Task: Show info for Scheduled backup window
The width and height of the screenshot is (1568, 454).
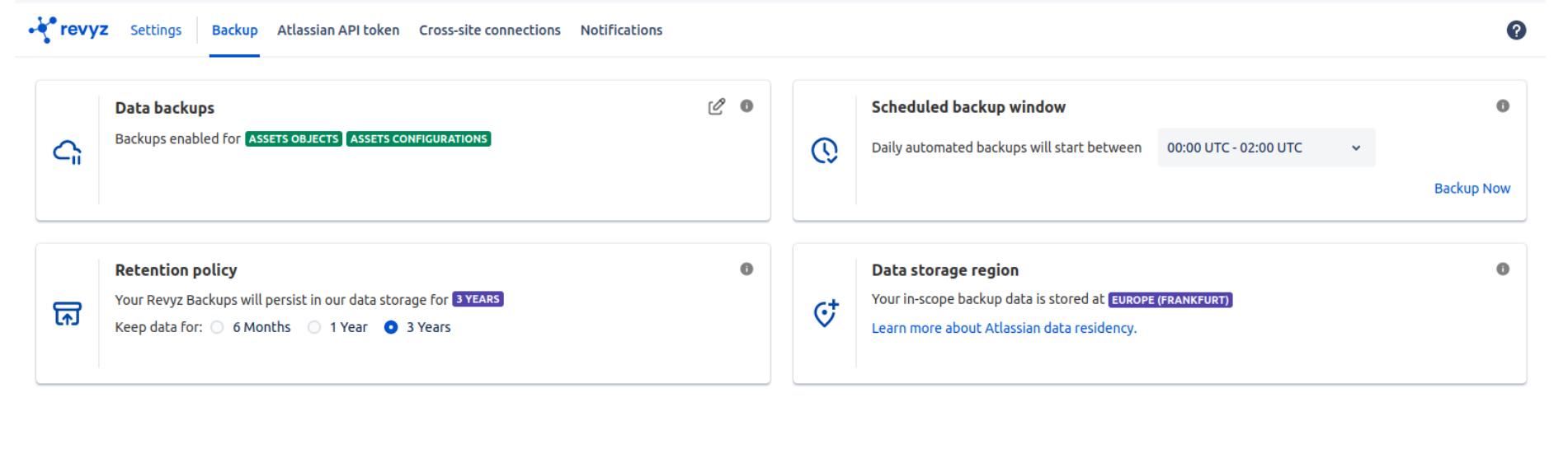Action: coord(1502,106)
